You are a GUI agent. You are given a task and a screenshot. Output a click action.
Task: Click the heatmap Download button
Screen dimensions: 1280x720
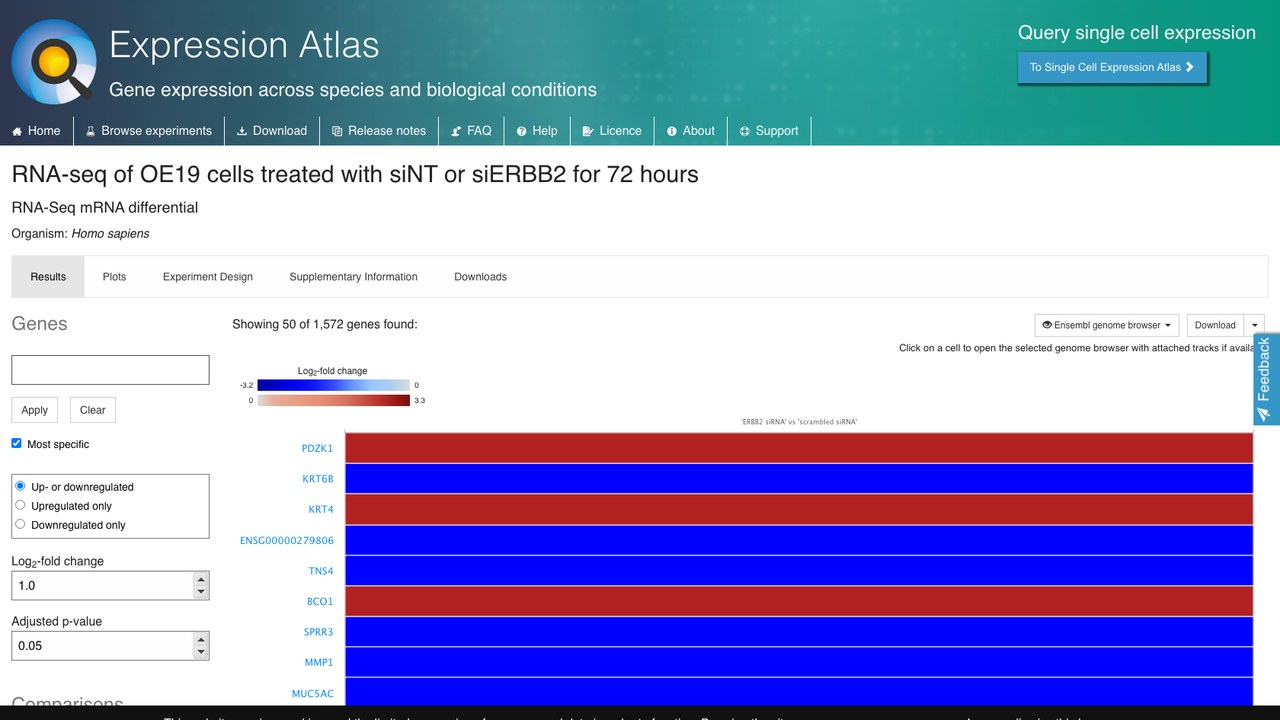(x=1215, y=325)
